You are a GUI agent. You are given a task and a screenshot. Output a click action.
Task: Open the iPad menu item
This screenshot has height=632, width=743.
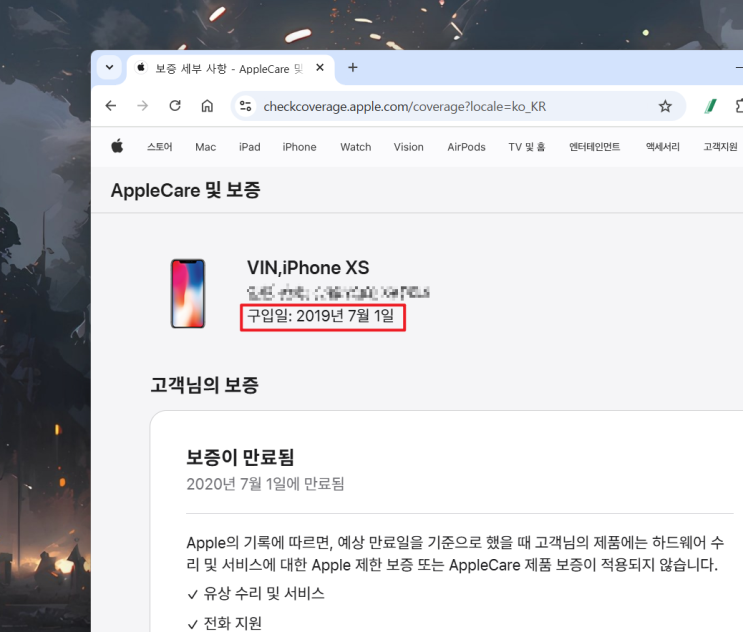click(x=250, y=147)
